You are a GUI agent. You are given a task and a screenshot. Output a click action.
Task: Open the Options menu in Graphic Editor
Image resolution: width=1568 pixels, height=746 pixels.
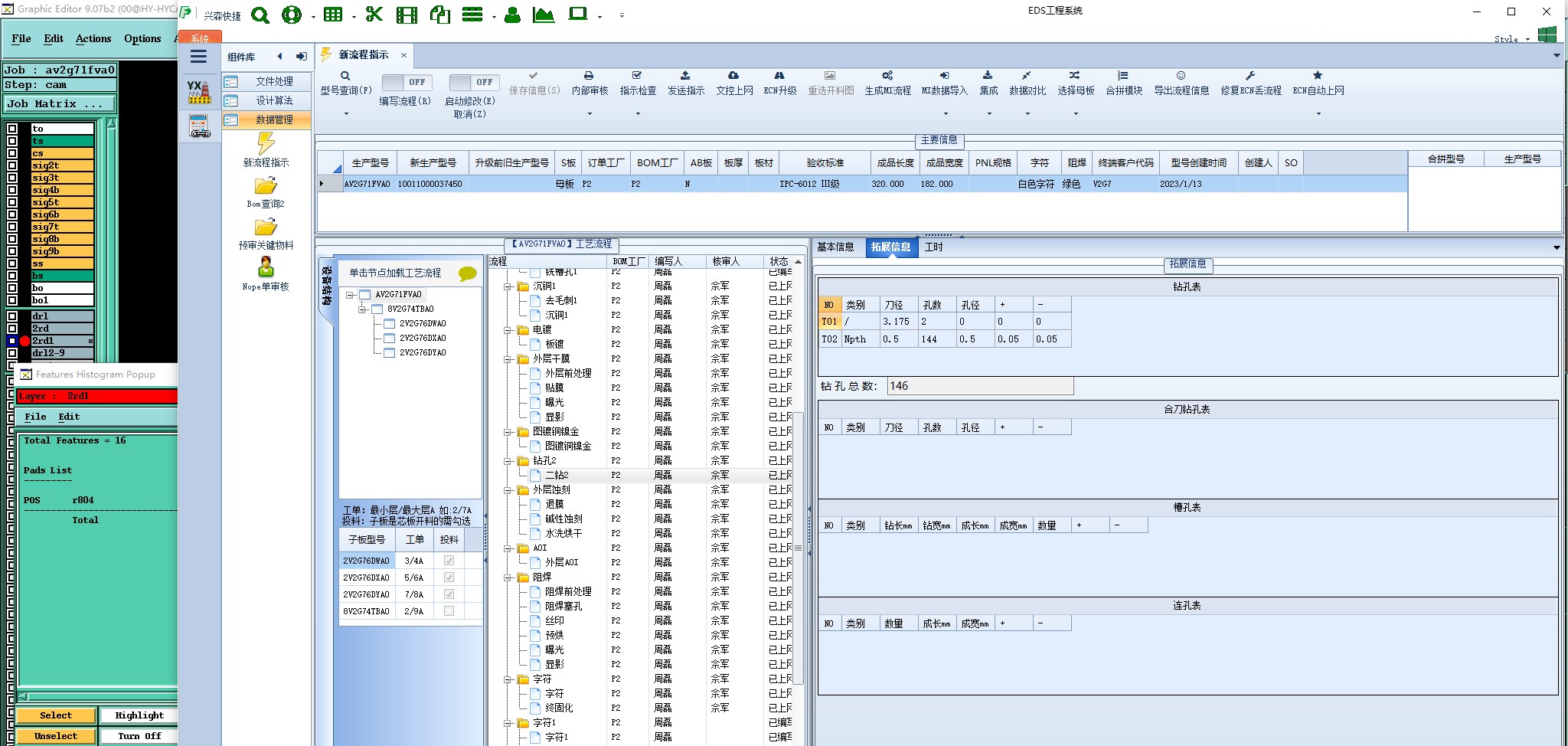[x=142, y=38]
